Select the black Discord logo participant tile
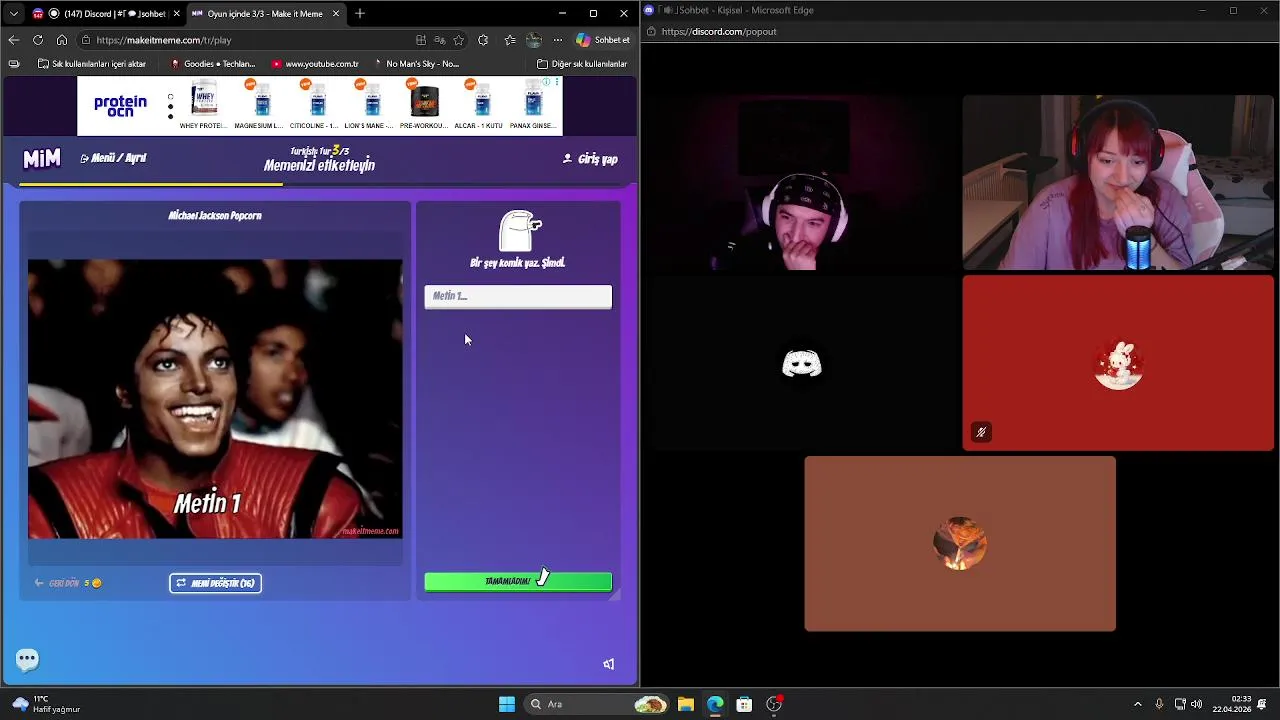Image resolution: width=1280 pixels, height=720 pixels. point(801,363)
